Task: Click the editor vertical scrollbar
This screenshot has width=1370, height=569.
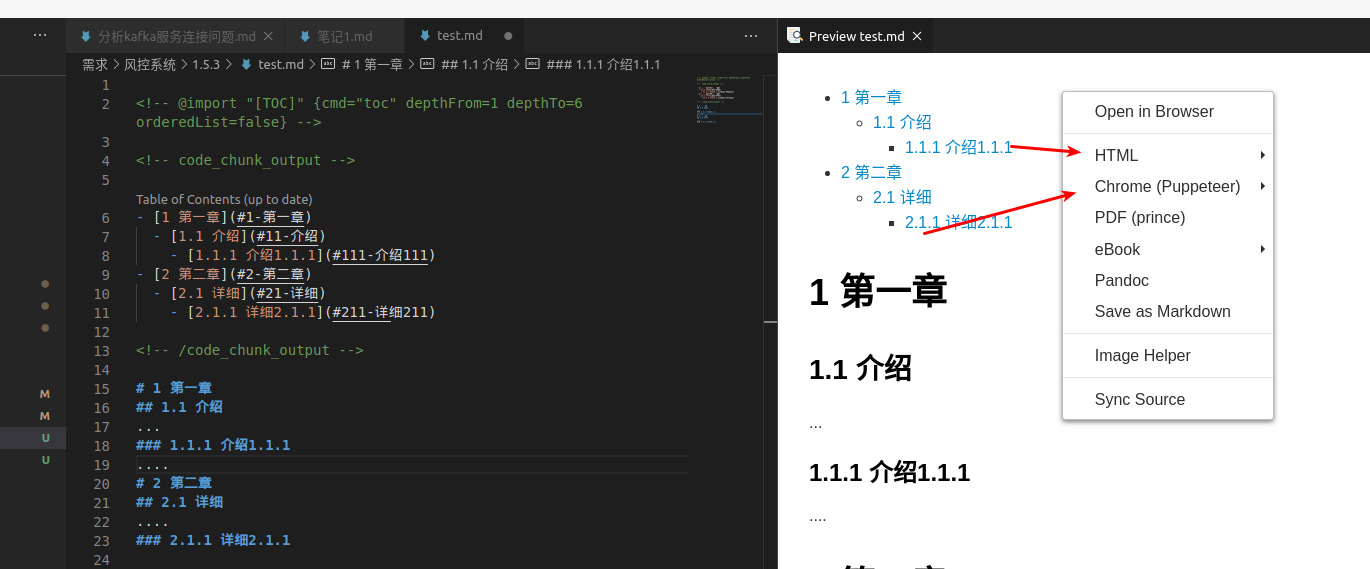Action: (x=770, y=321)
